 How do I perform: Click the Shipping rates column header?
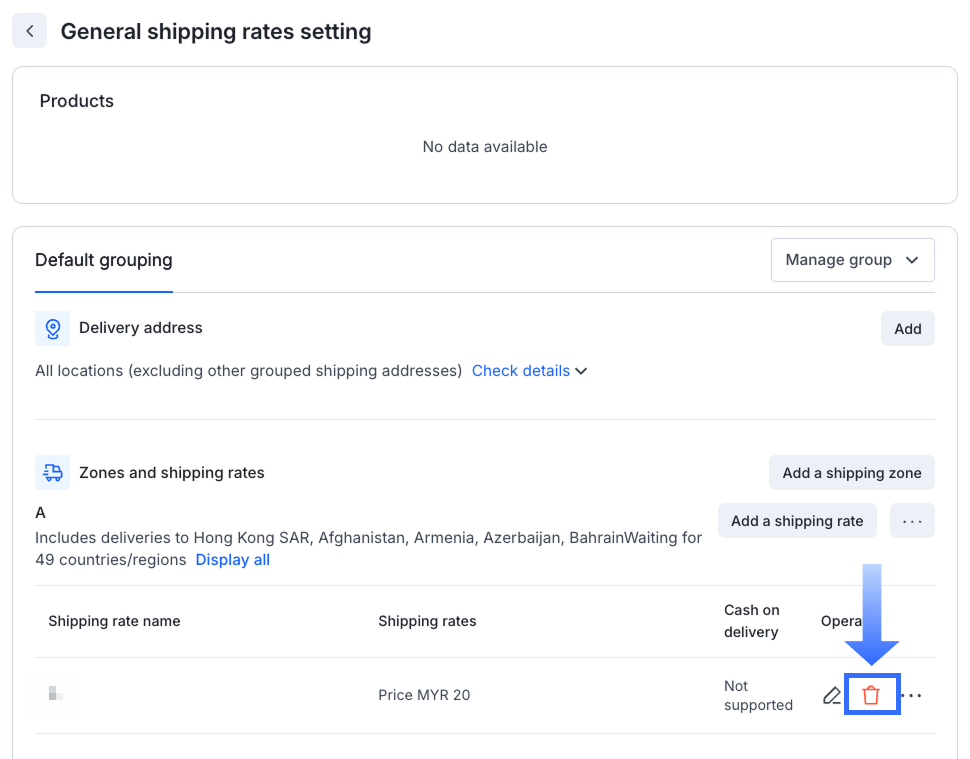click(427, 621)
